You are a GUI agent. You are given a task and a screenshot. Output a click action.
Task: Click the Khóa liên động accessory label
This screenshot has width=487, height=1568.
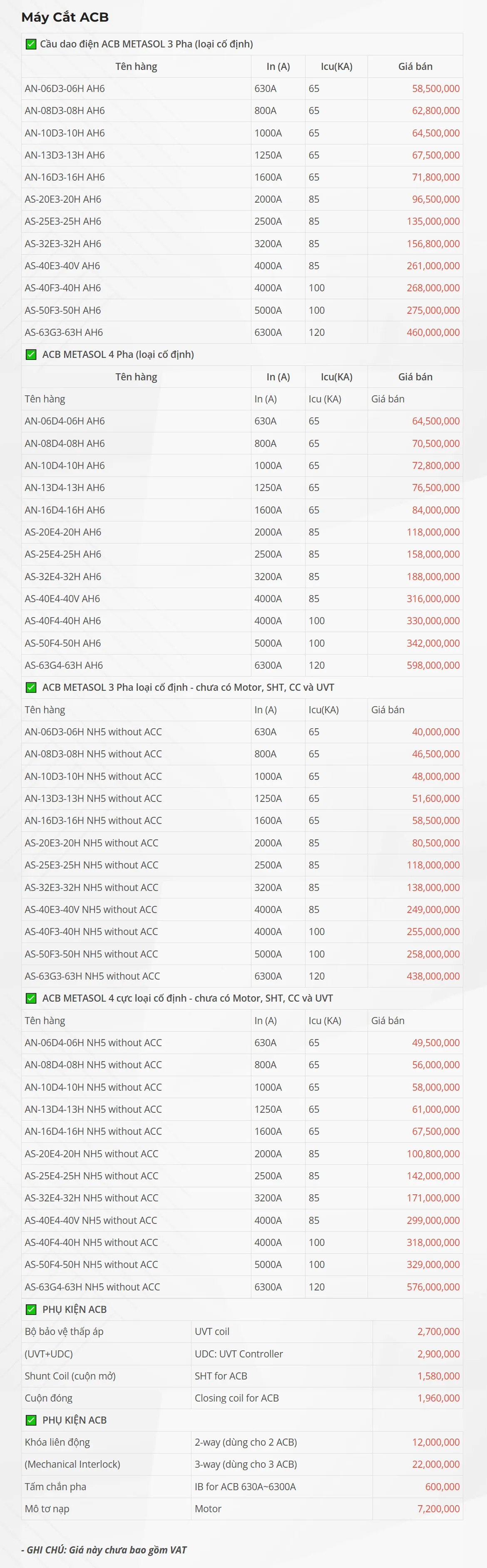pos(57,1442)
